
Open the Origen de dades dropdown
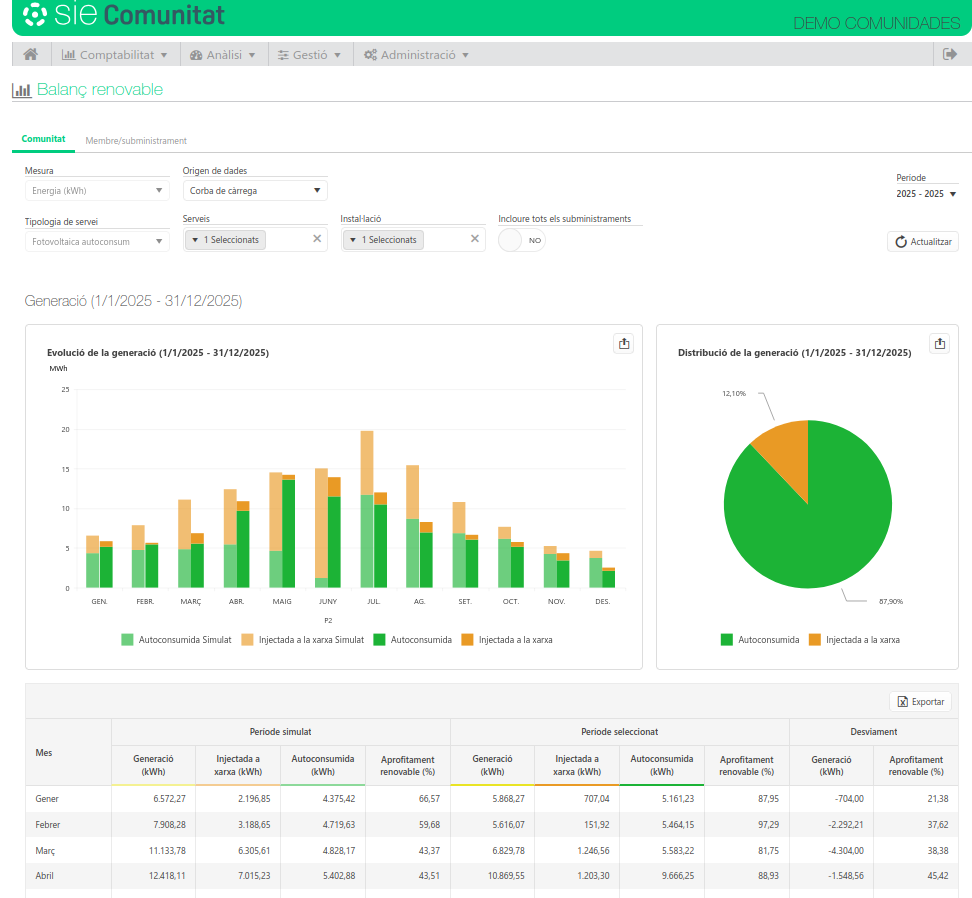[255, 190]
